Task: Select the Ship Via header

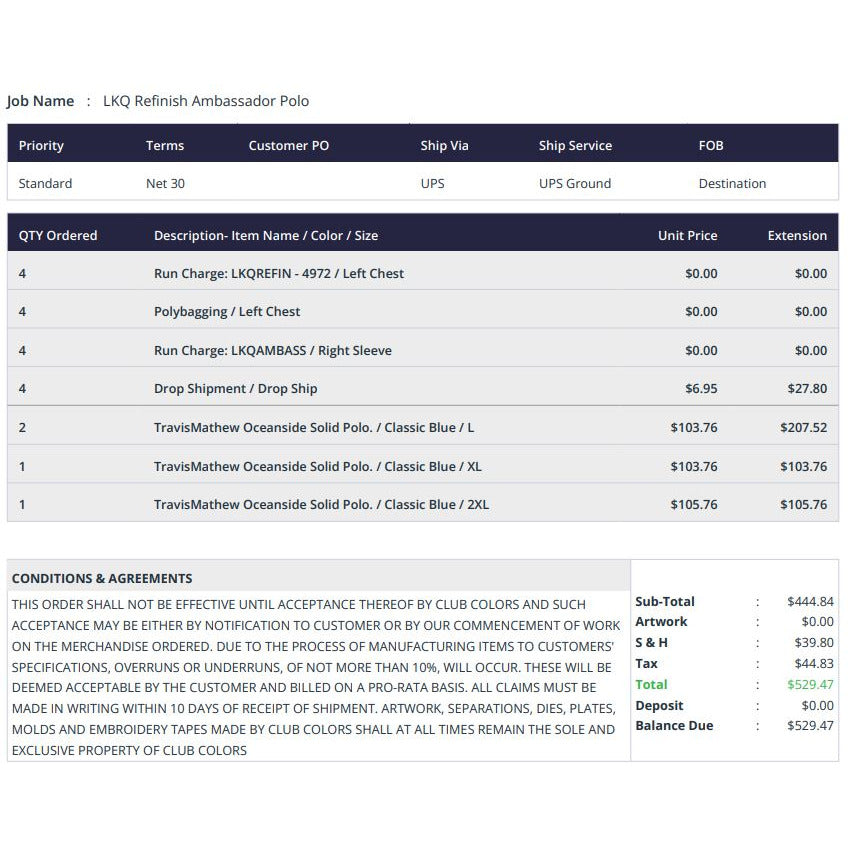Action: (445, 145)
